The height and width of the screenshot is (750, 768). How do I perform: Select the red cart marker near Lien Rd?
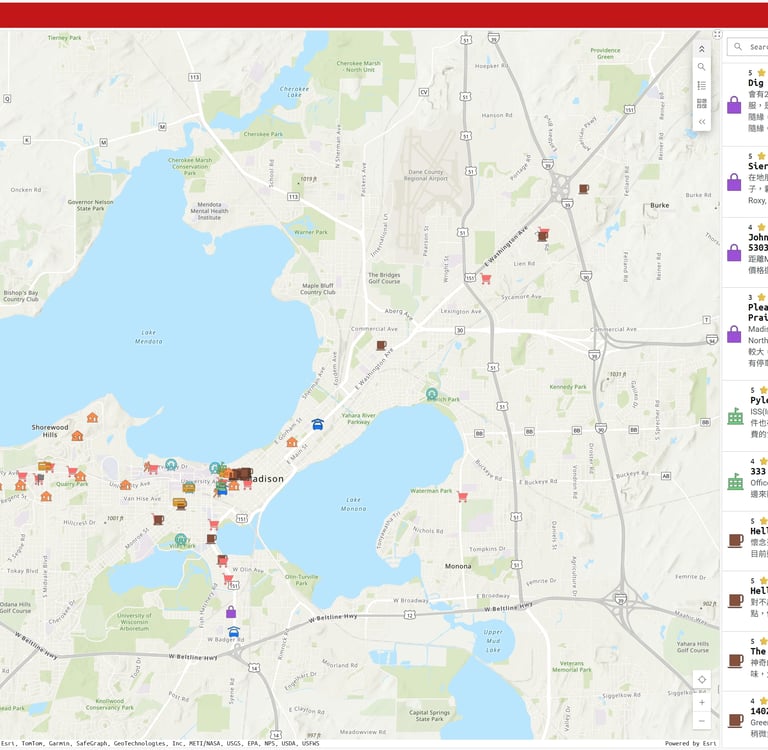coord(486,279)
